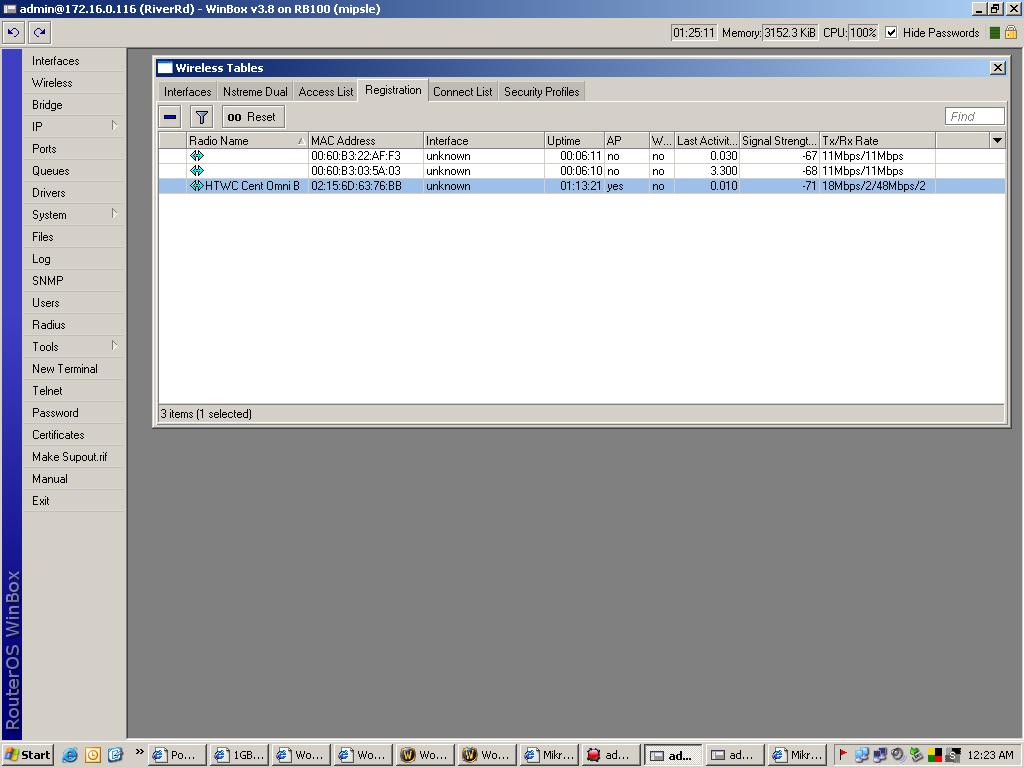Viewport: 1024px width, 768px height.
Task: Sort by the Radio Name column header
Action: pos(247,140)
